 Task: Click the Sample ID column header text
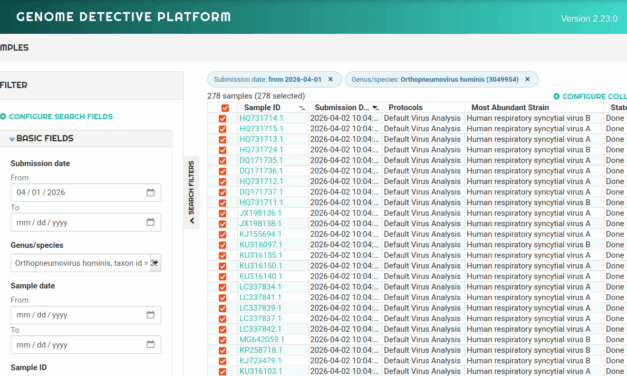pos(262,108)
